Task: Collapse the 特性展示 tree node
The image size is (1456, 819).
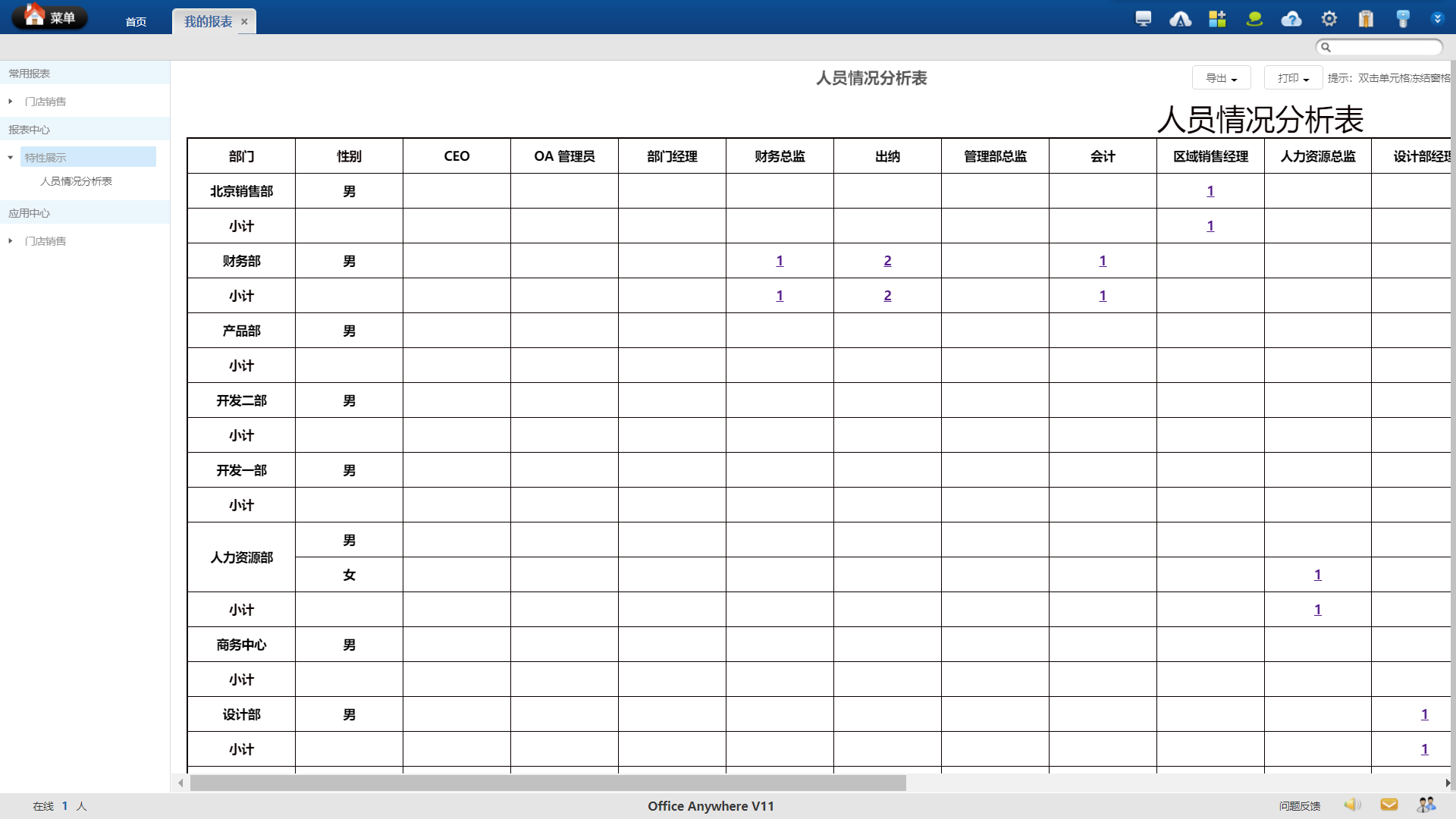Action: pos(11,158)
